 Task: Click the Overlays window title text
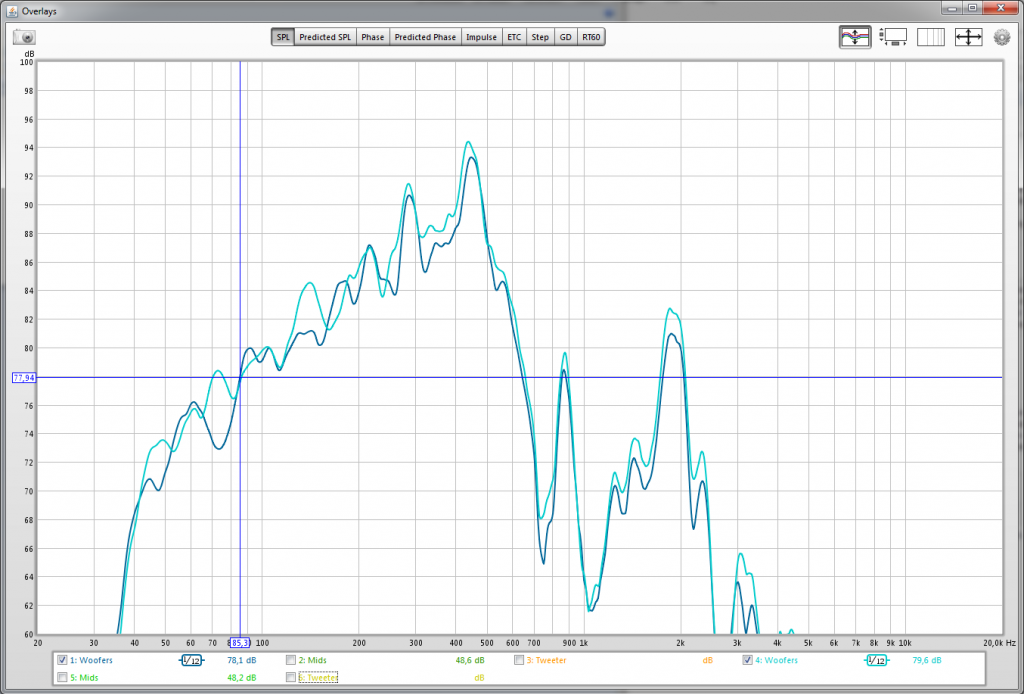click(39, 12)
